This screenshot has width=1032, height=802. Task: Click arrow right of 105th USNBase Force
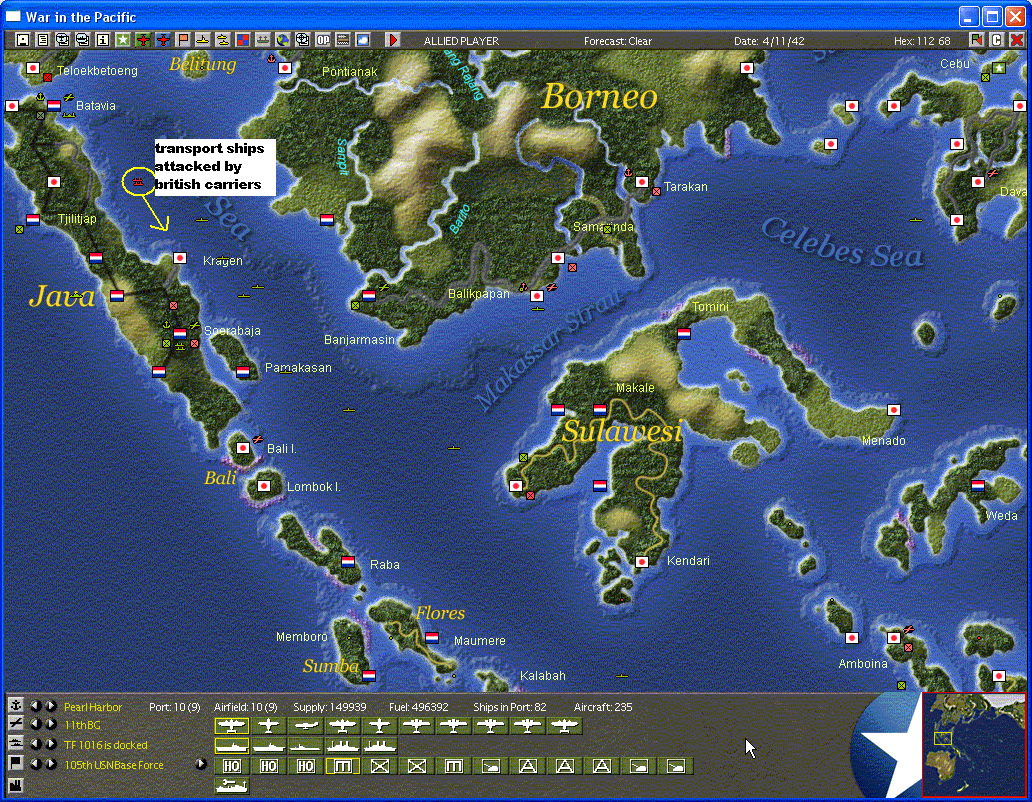(x=201, y=764)
